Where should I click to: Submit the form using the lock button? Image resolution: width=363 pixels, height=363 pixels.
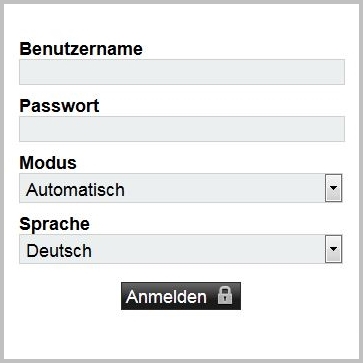(x=181, y=296)
